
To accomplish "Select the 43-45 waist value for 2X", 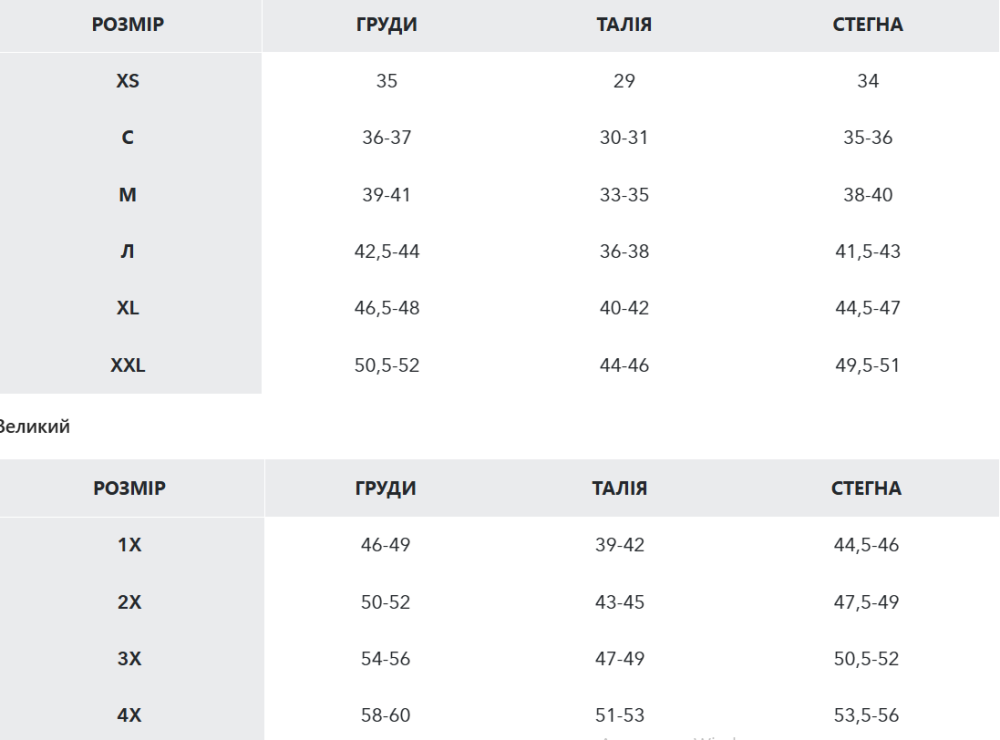I will [622, 602].
